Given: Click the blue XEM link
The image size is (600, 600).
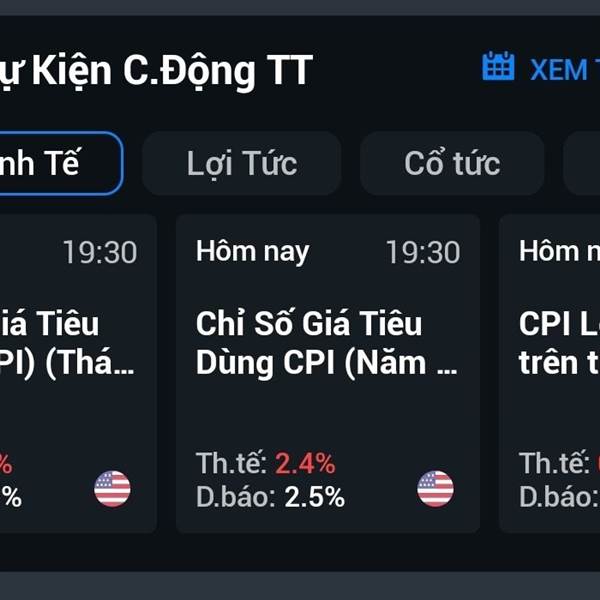Looking at the screenshot, I should click(x=564, y=70).
